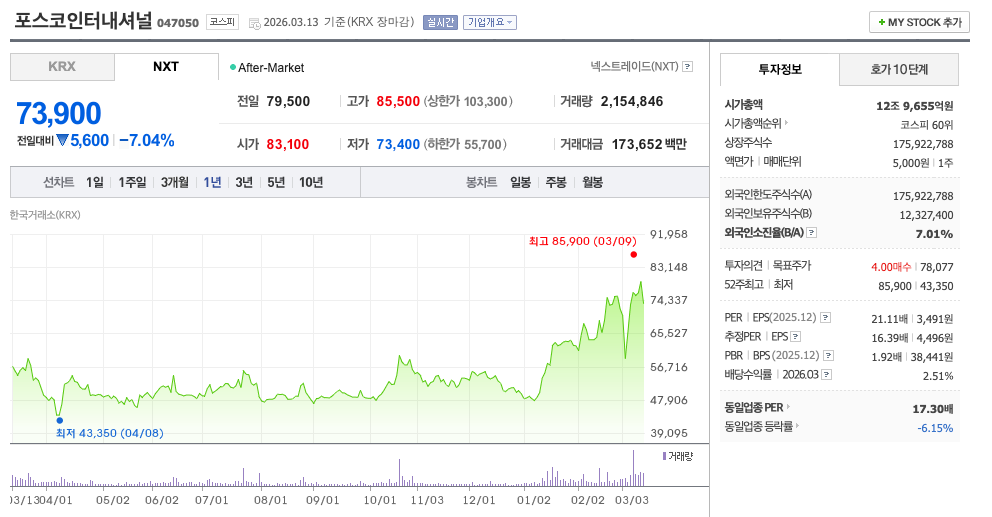Show the 주봉 candlestick chart
Viewport: 992px width, 517px height.
pyautogui.click(x=556, y=182)
